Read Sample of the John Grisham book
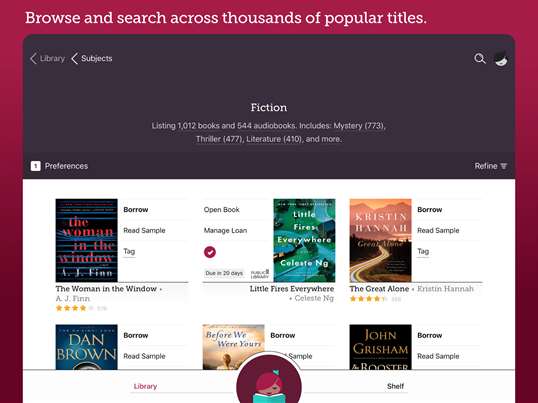 (438, 356)
